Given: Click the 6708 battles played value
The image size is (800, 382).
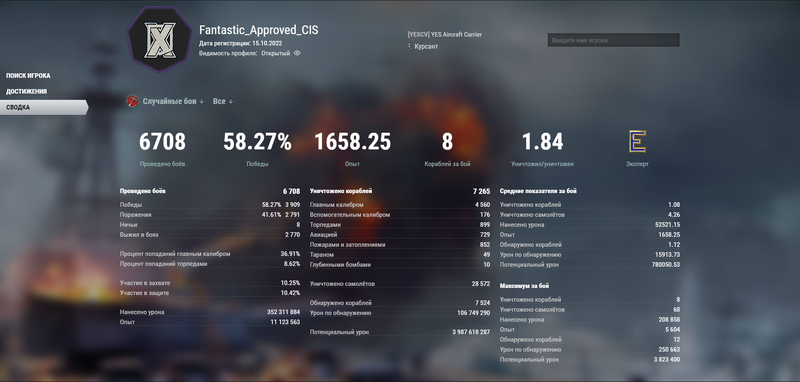Looking at the screenshot, I should pos(162,142).
